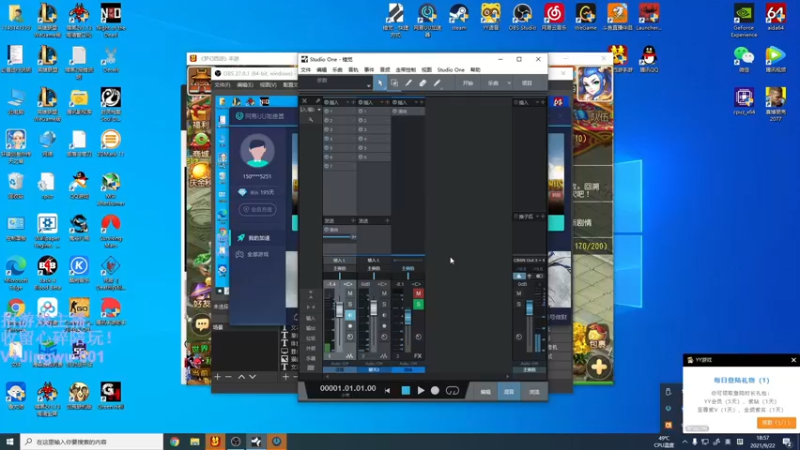Select the Range tool in Studio One toolbar
The width and height of the screenshot is (800, 450).
coord(394,83)
